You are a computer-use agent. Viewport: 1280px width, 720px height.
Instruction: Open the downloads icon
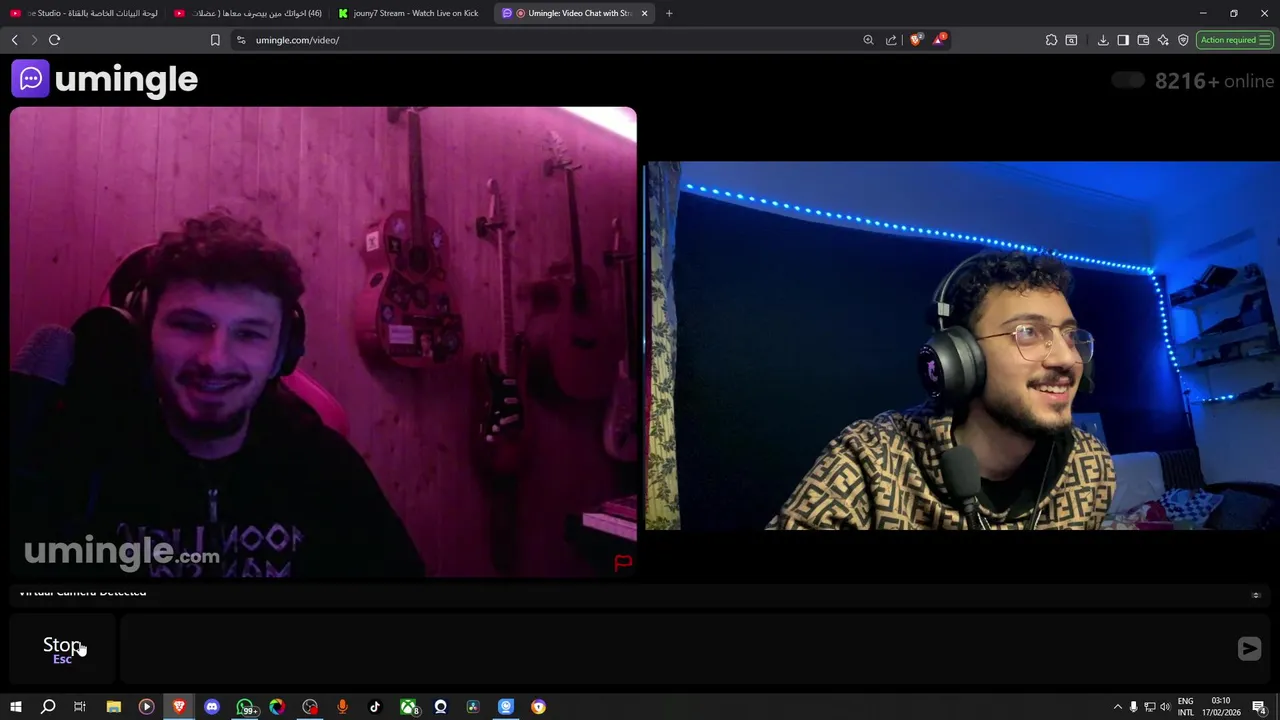1103,40
